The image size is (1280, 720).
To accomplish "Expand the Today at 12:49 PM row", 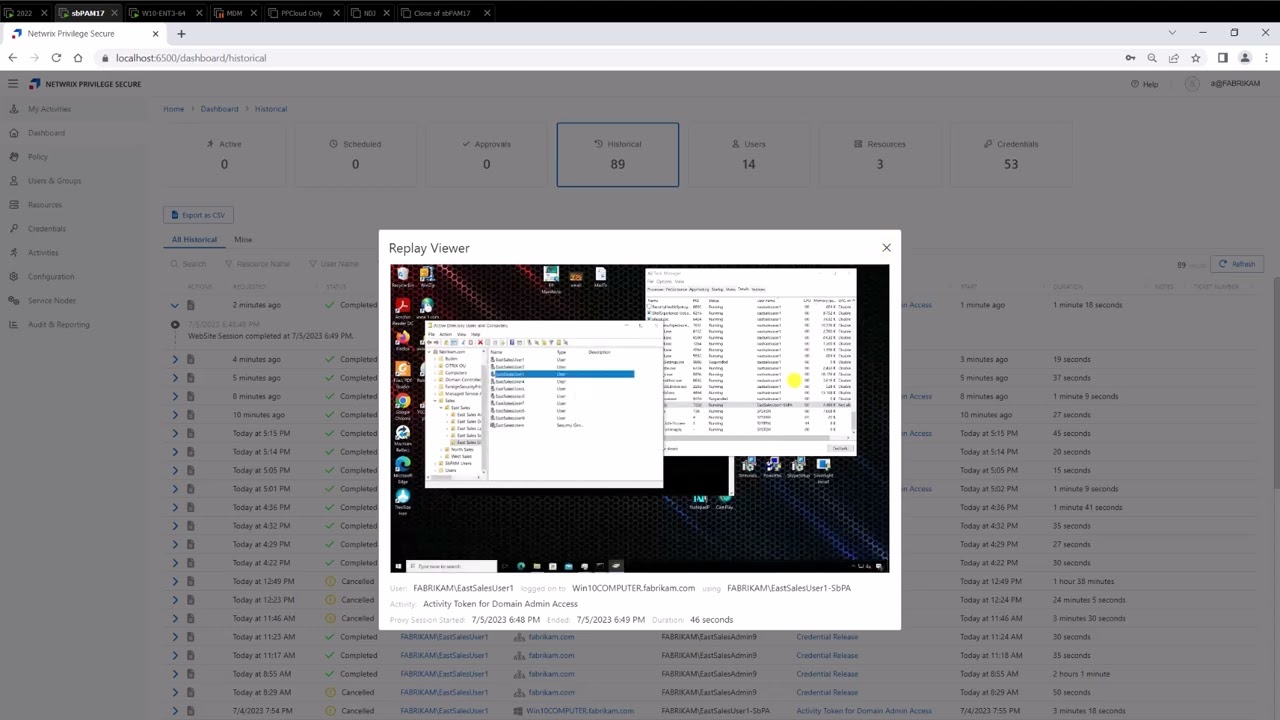I will [175, 581].
